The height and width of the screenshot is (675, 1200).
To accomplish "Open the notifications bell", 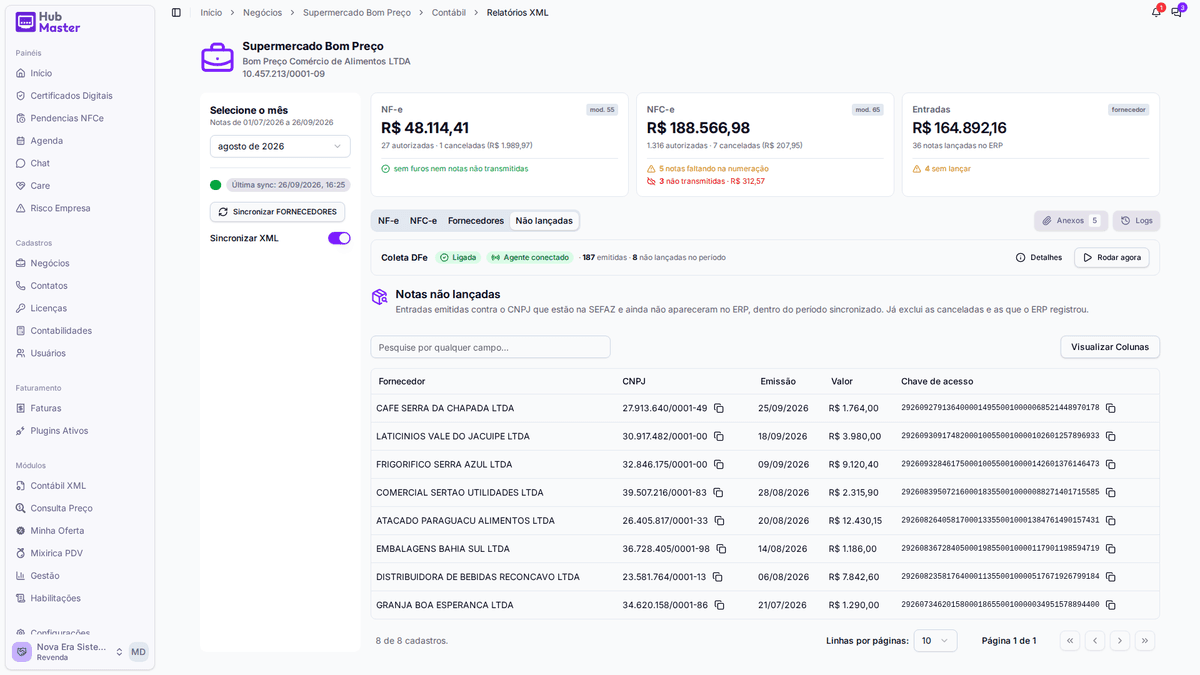I will click(x=1156, y=12).
